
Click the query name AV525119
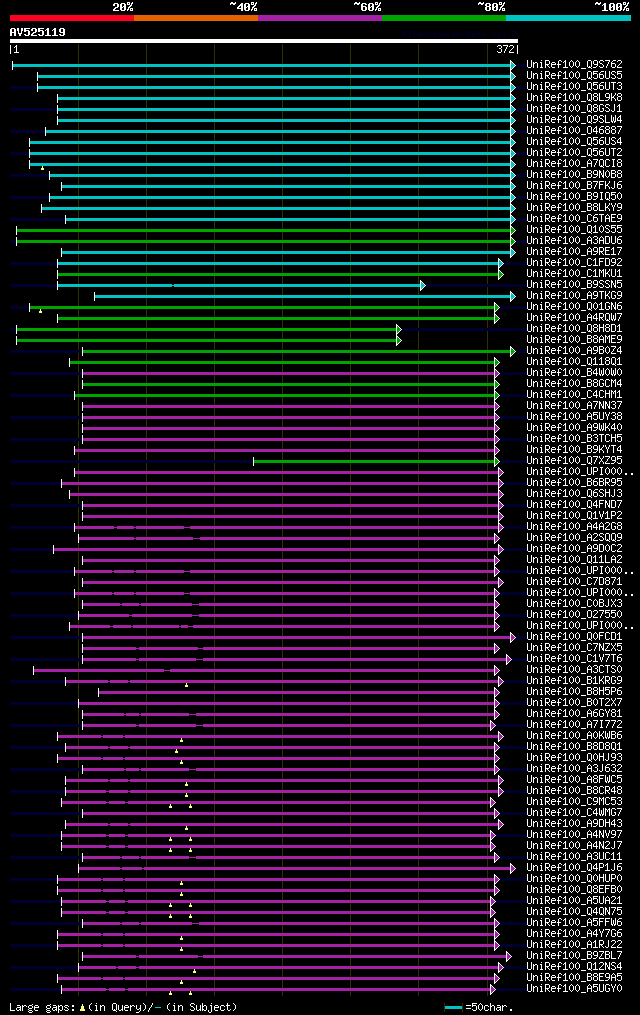pos(38,32)
